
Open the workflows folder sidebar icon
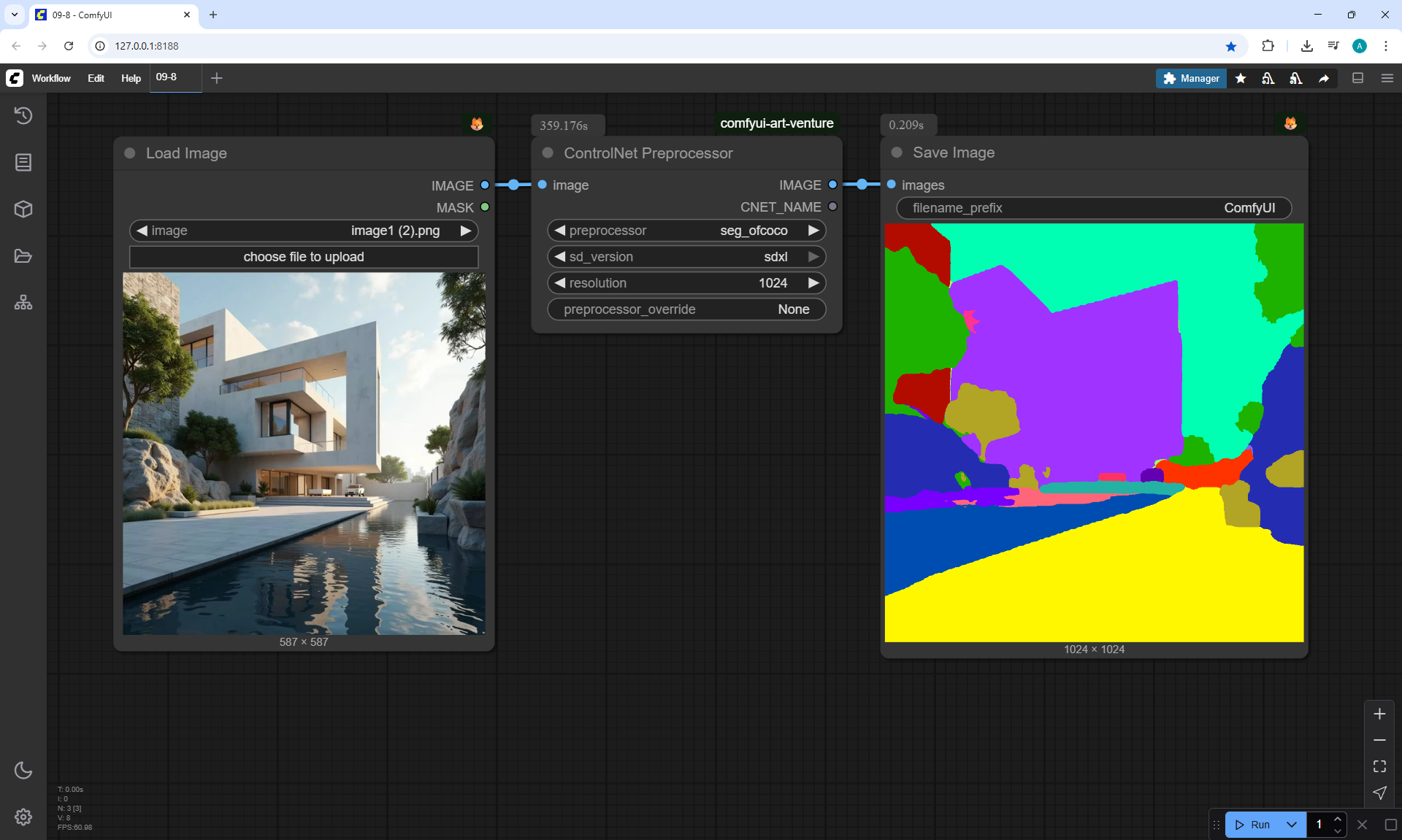point(23,256)
